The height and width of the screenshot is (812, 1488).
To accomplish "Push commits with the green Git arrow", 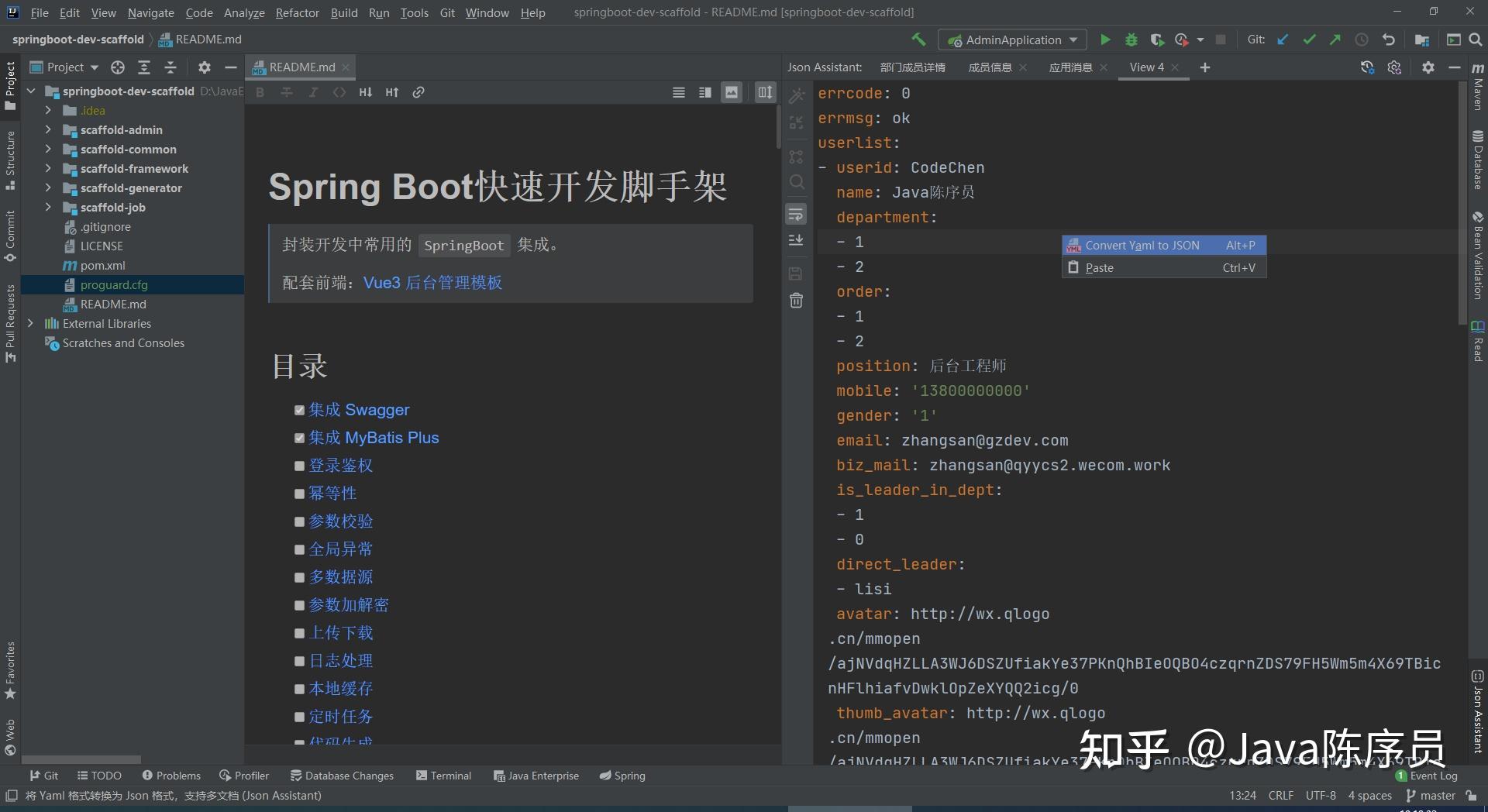I will (x=1335, y=40).
